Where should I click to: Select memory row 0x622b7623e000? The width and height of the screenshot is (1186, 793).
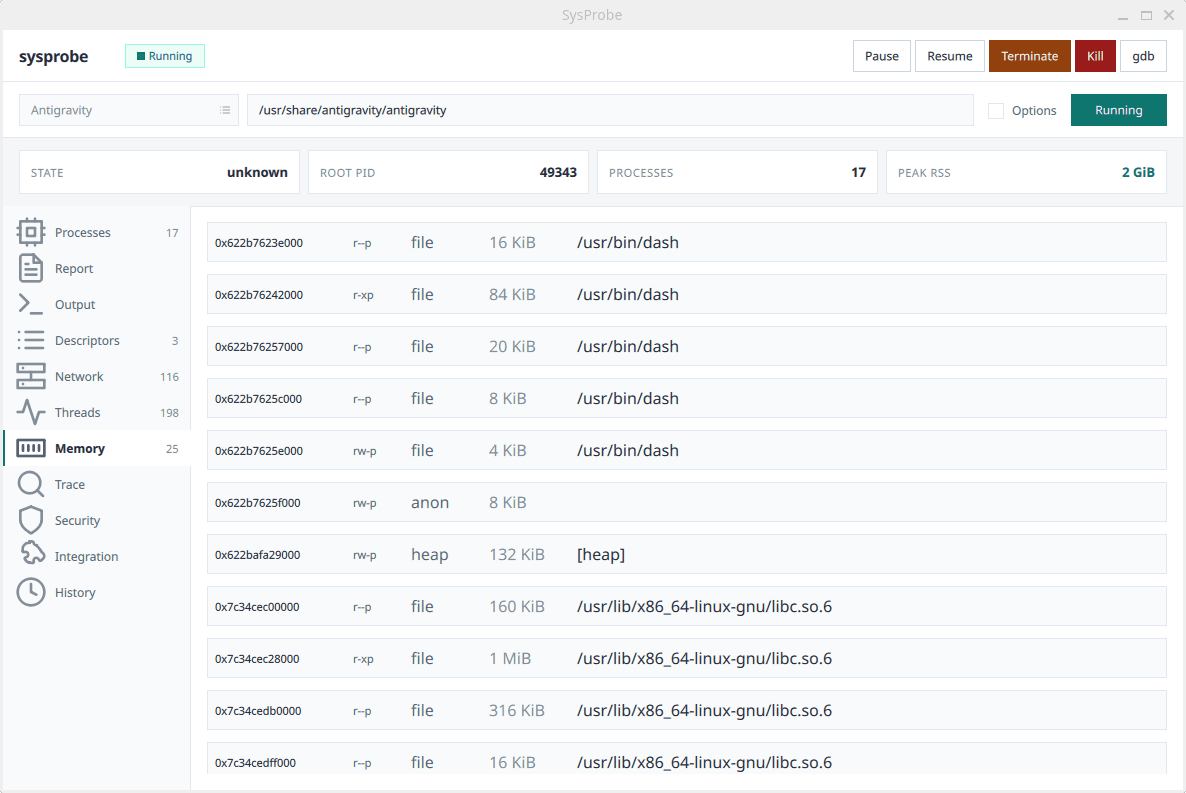point(687,242)
